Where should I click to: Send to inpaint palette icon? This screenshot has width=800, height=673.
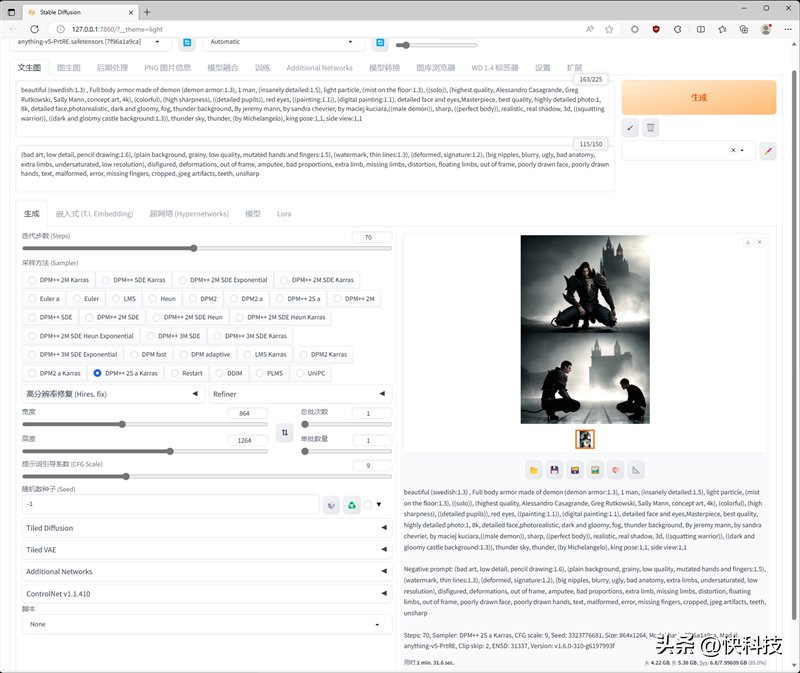click(x=615, y=470)
